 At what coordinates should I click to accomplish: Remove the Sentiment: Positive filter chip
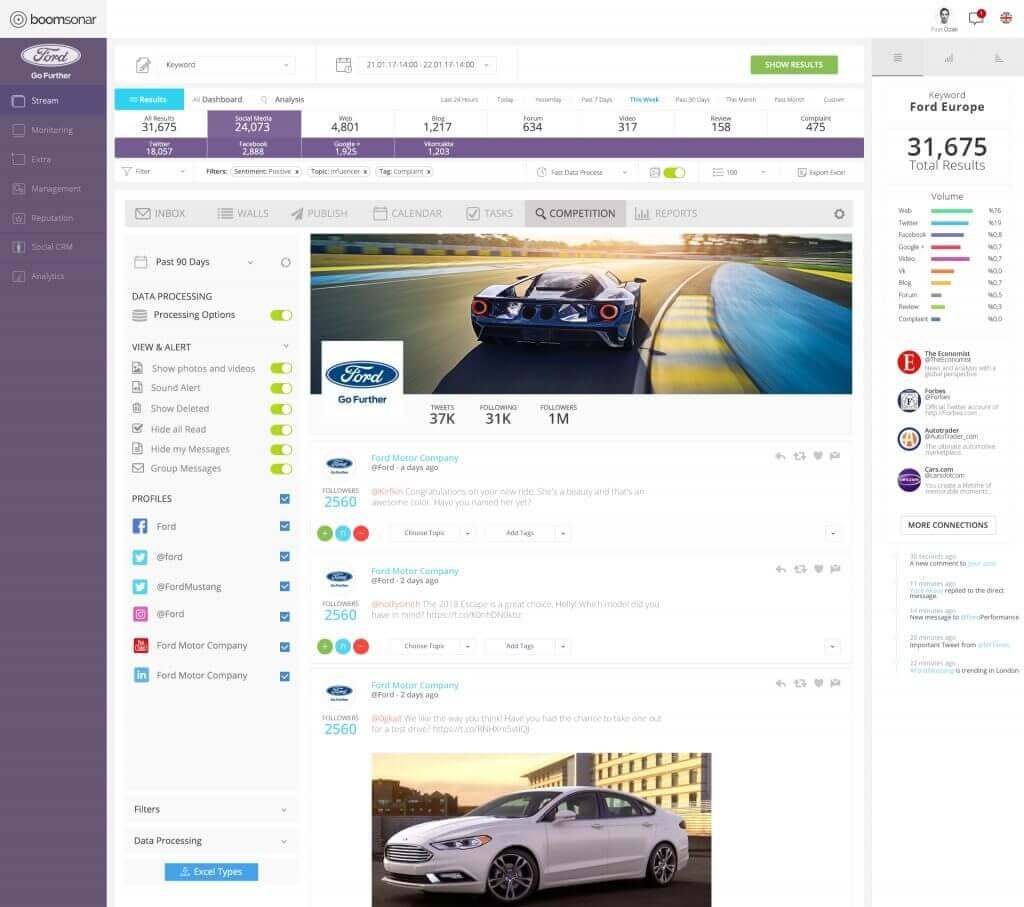296,172
